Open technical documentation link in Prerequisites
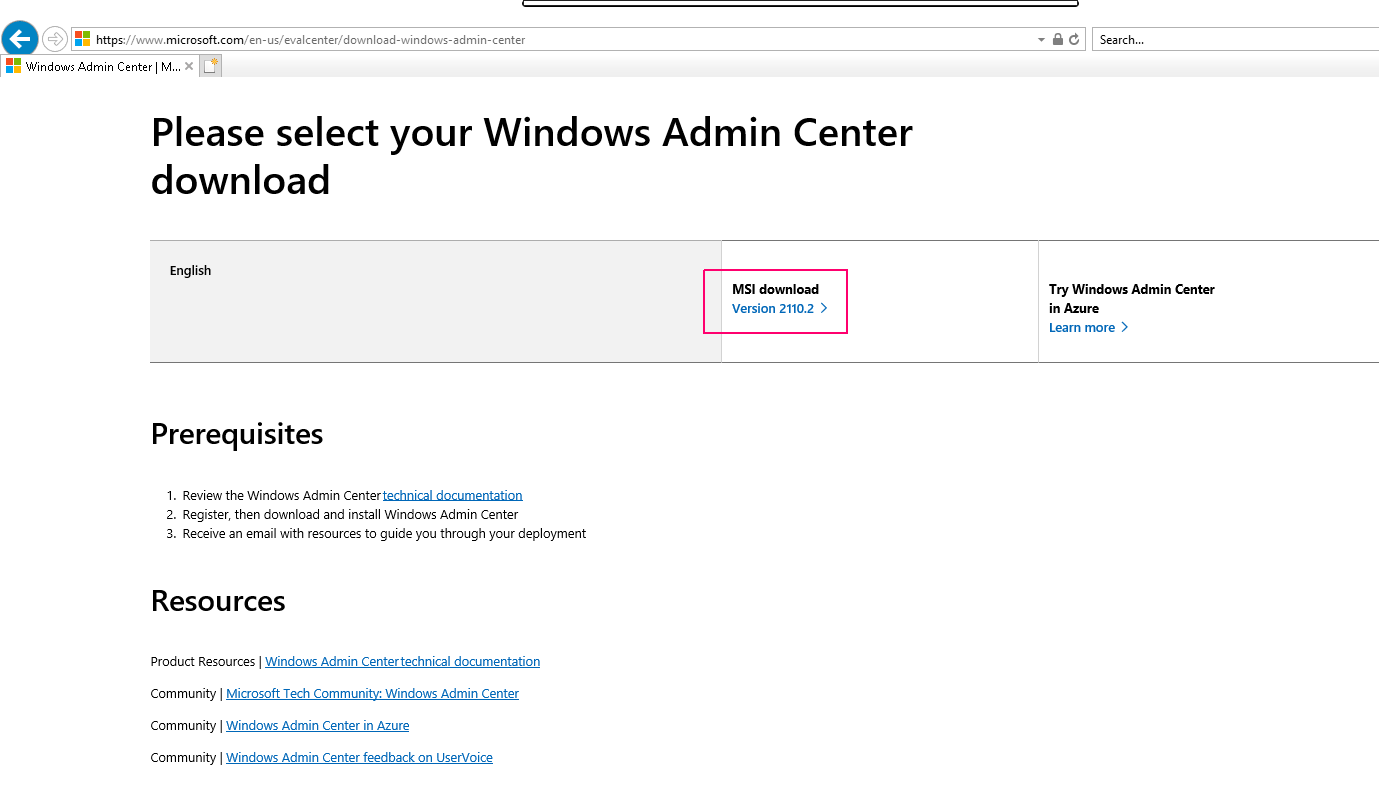The width and height of the screenshot is (1379, 786). [x=452, y=495]
